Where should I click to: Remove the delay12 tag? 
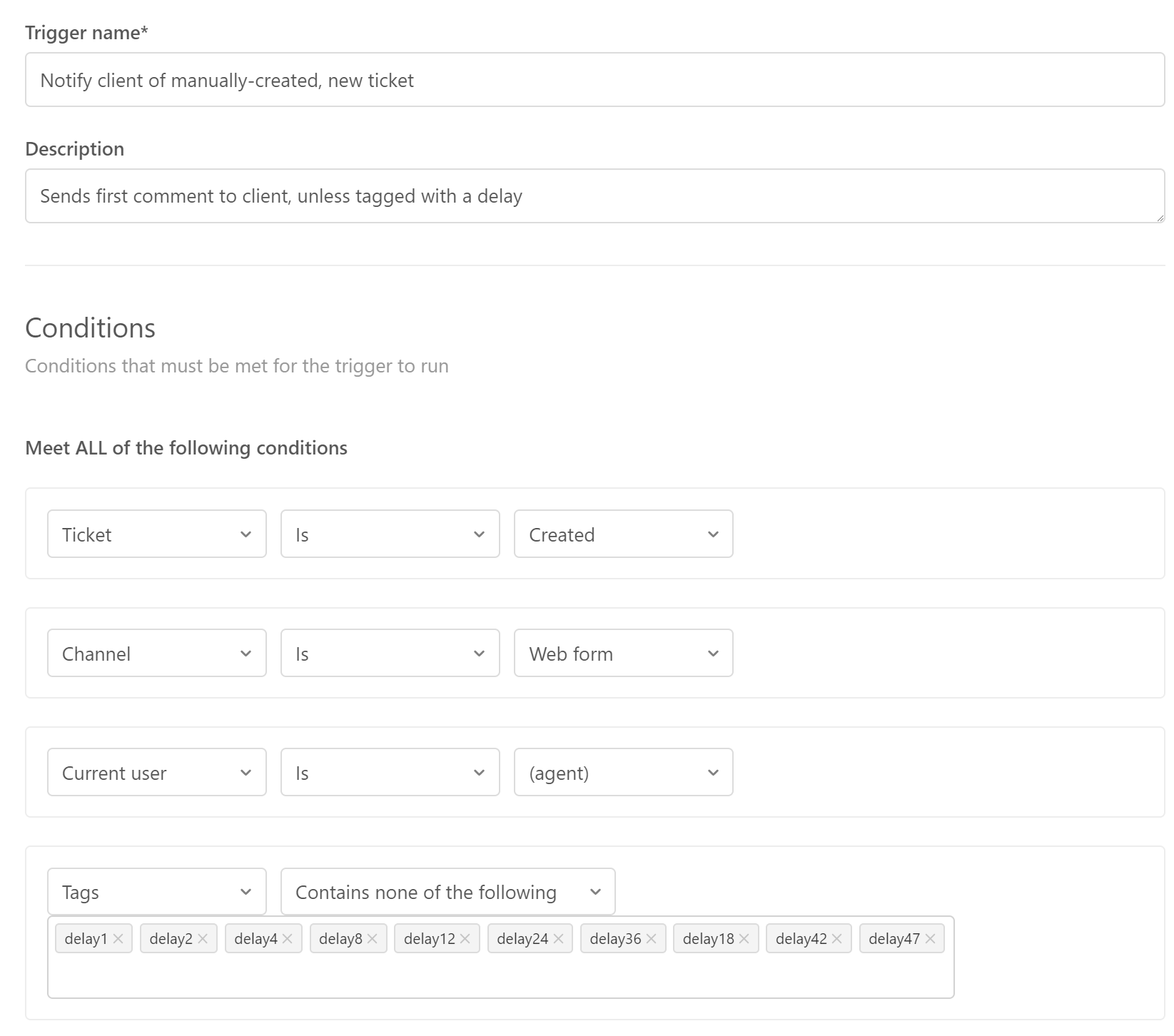(465, 939)
